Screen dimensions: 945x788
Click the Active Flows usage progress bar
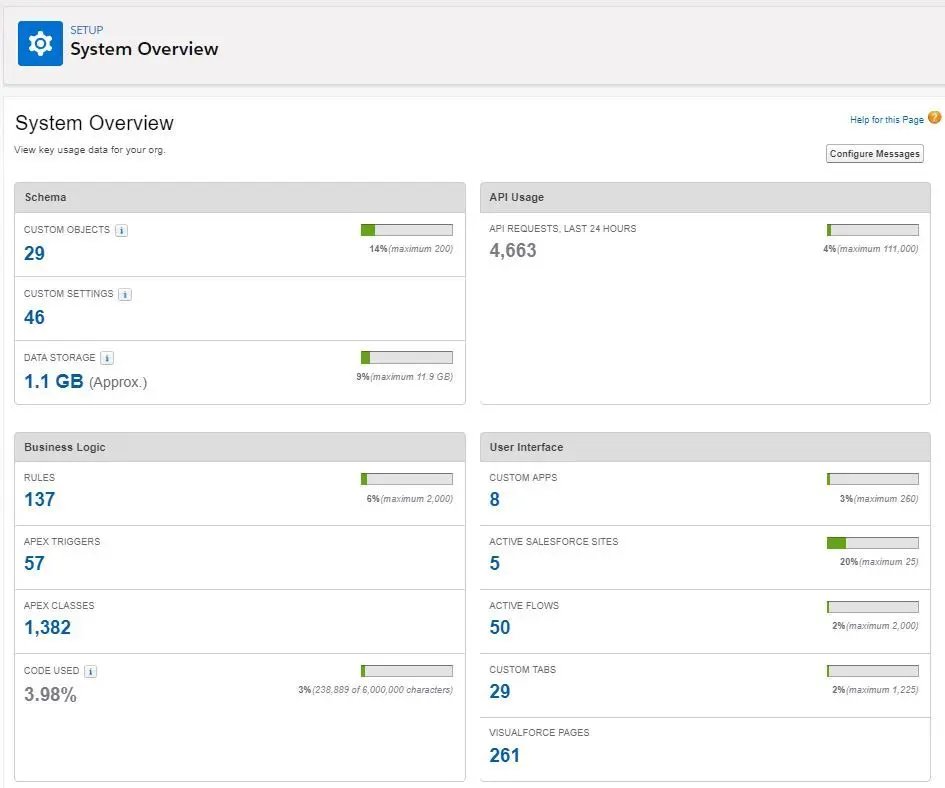tap(873, 607)
